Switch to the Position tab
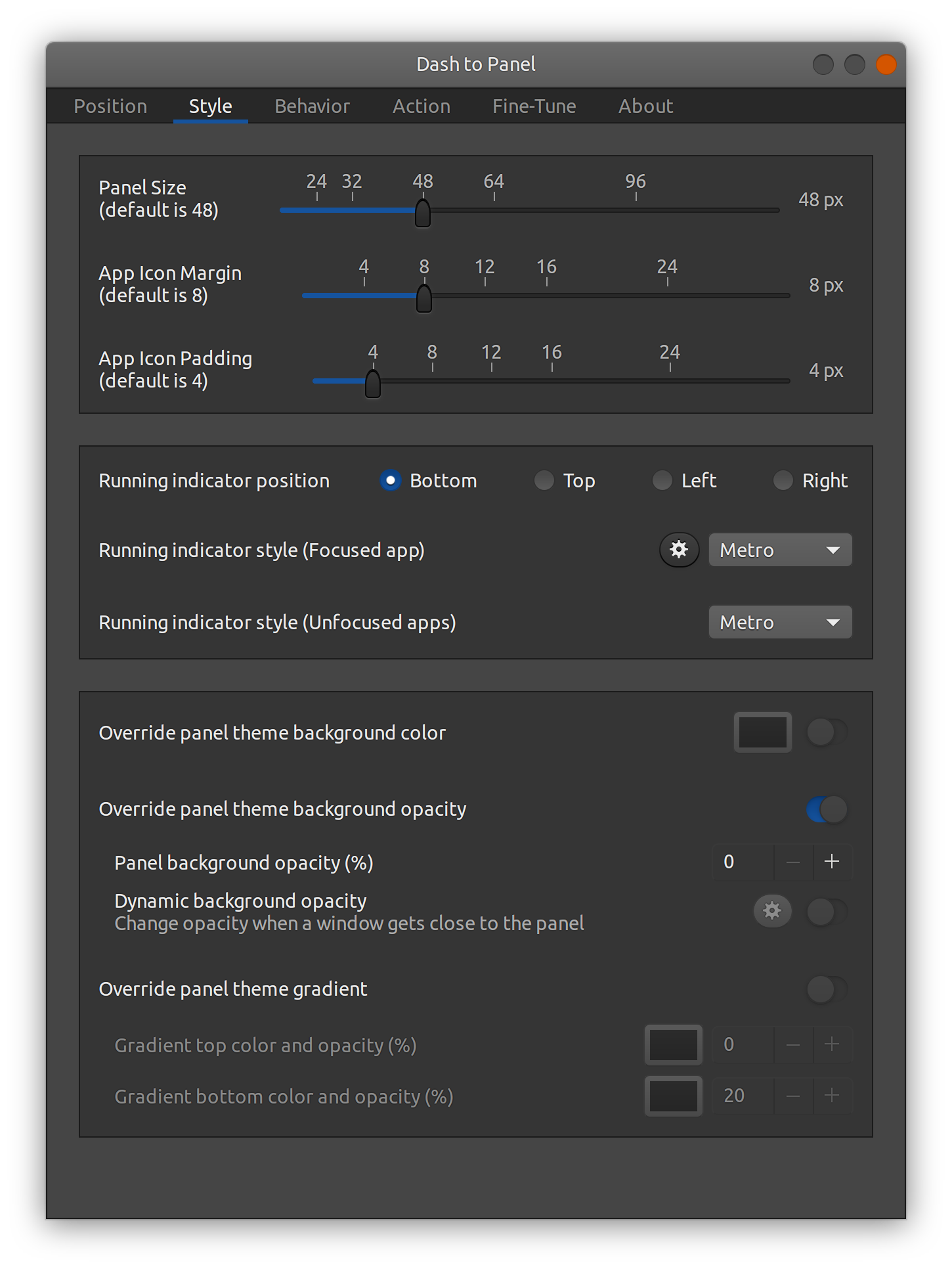Viewport: 952px width, 1269px height. click(x=110, y=106)
